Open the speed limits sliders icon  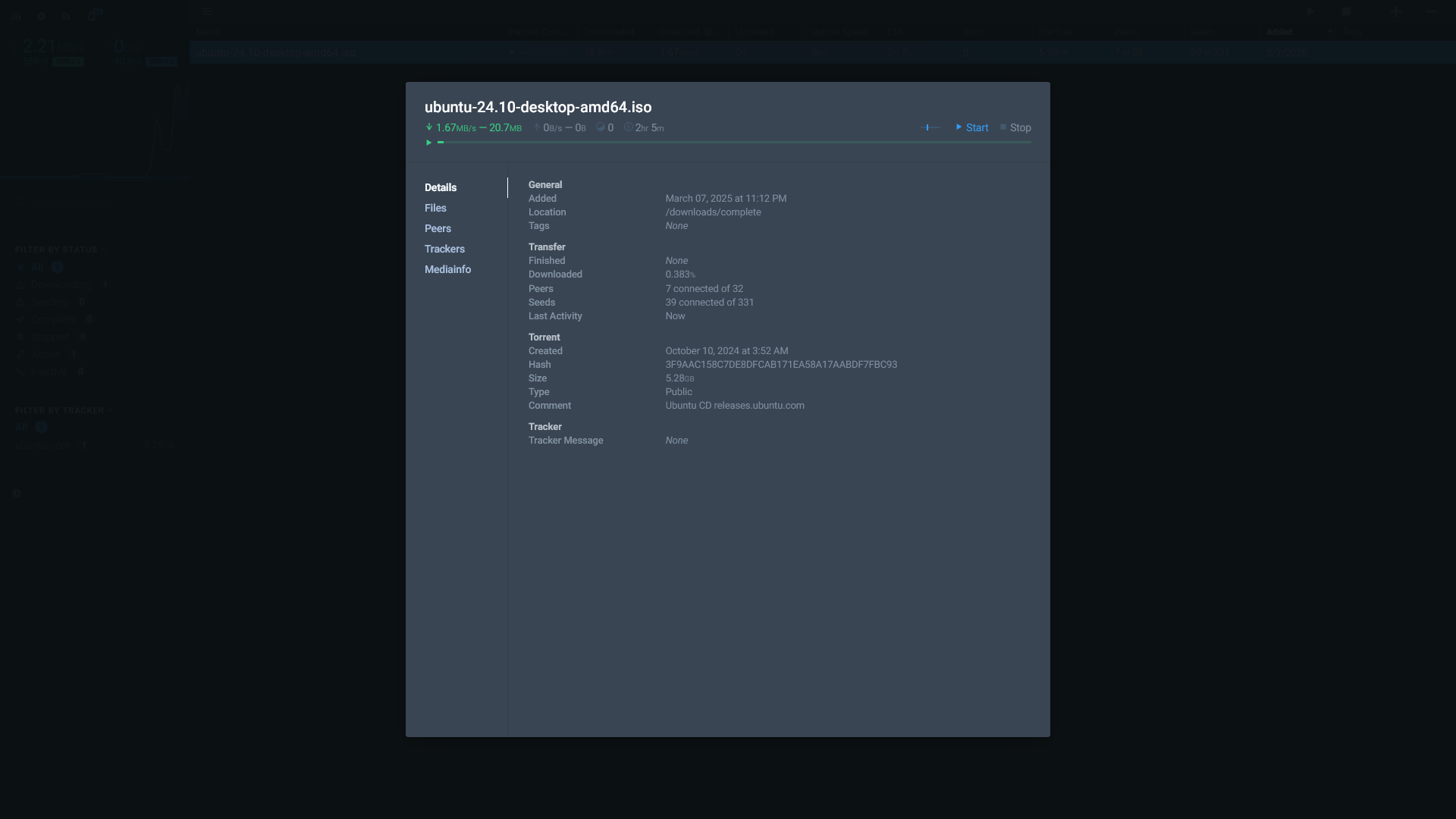17,16
